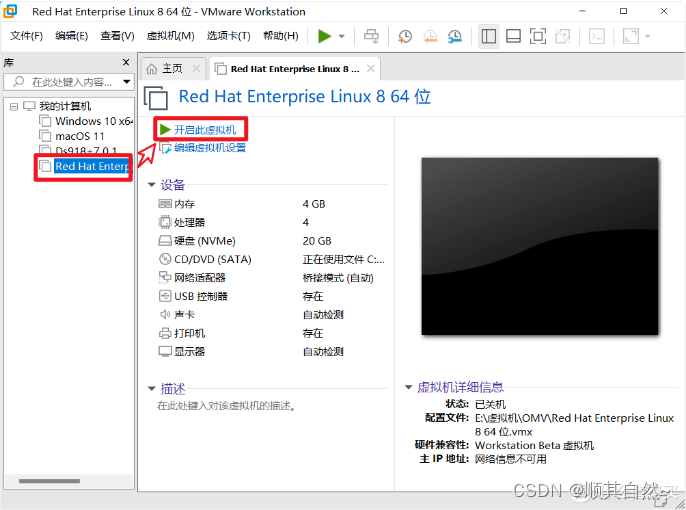Click the stretch guest display icon
Image resolution: width=686 pixels, height=510 pixels.
pyautogui.click(x=630, y=36)
